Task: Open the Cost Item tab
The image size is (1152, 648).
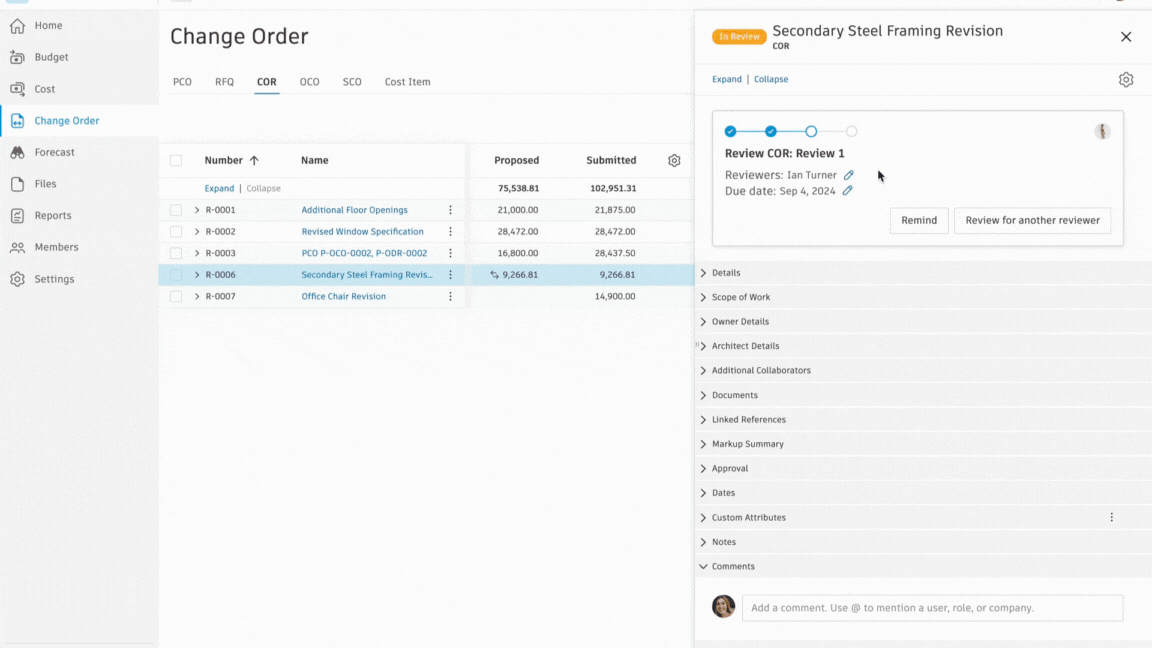Action: 407,82
